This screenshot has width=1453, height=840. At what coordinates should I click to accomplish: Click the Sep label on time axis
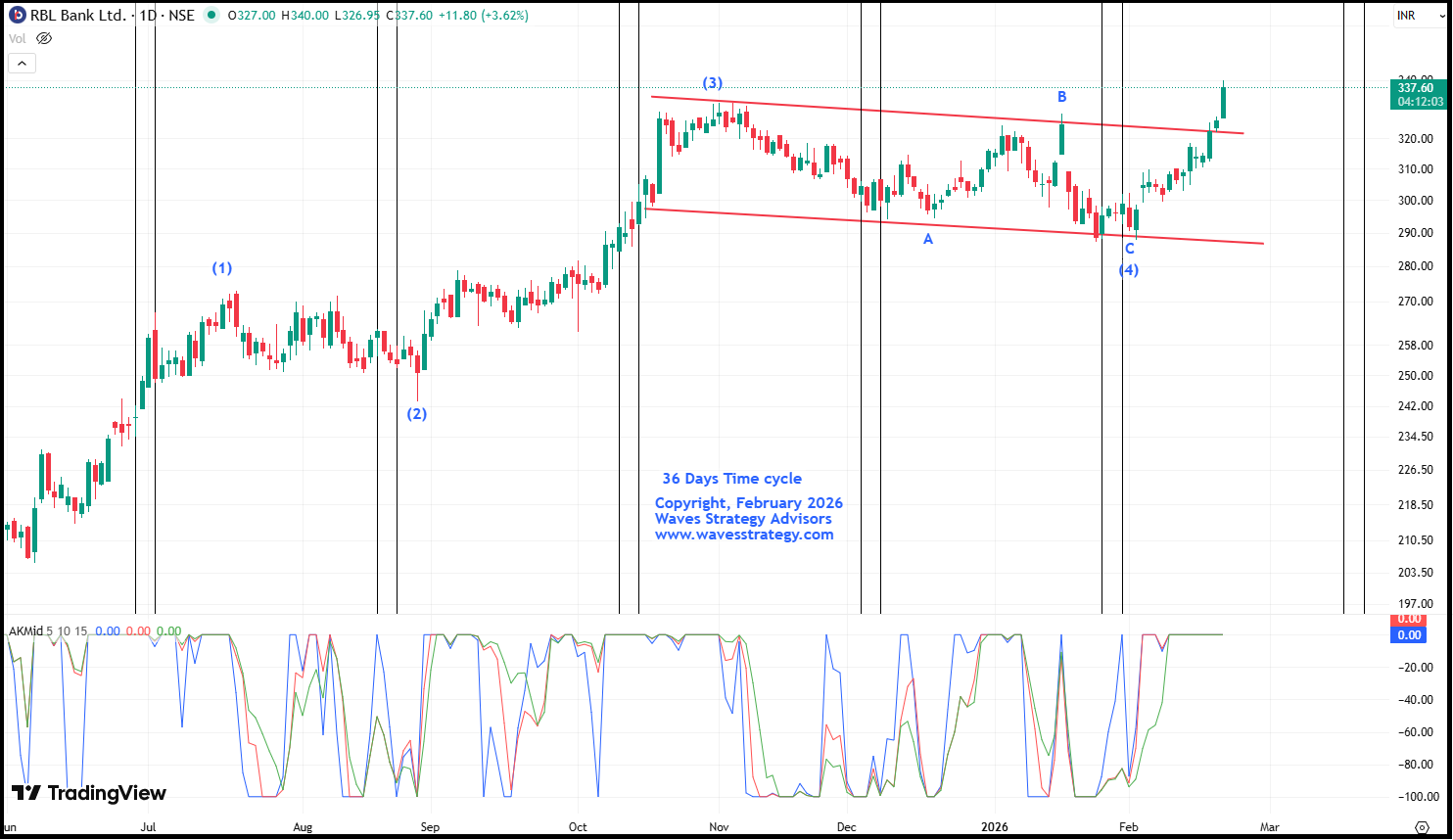430,827
